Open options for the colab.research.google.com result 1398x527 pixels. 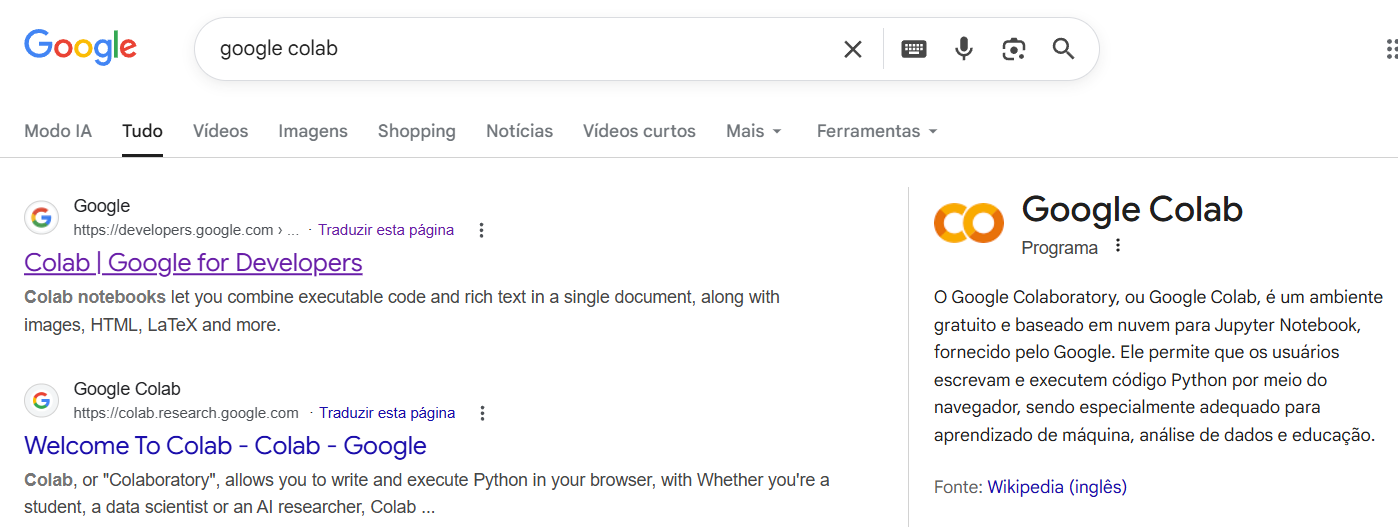[482, 413]
